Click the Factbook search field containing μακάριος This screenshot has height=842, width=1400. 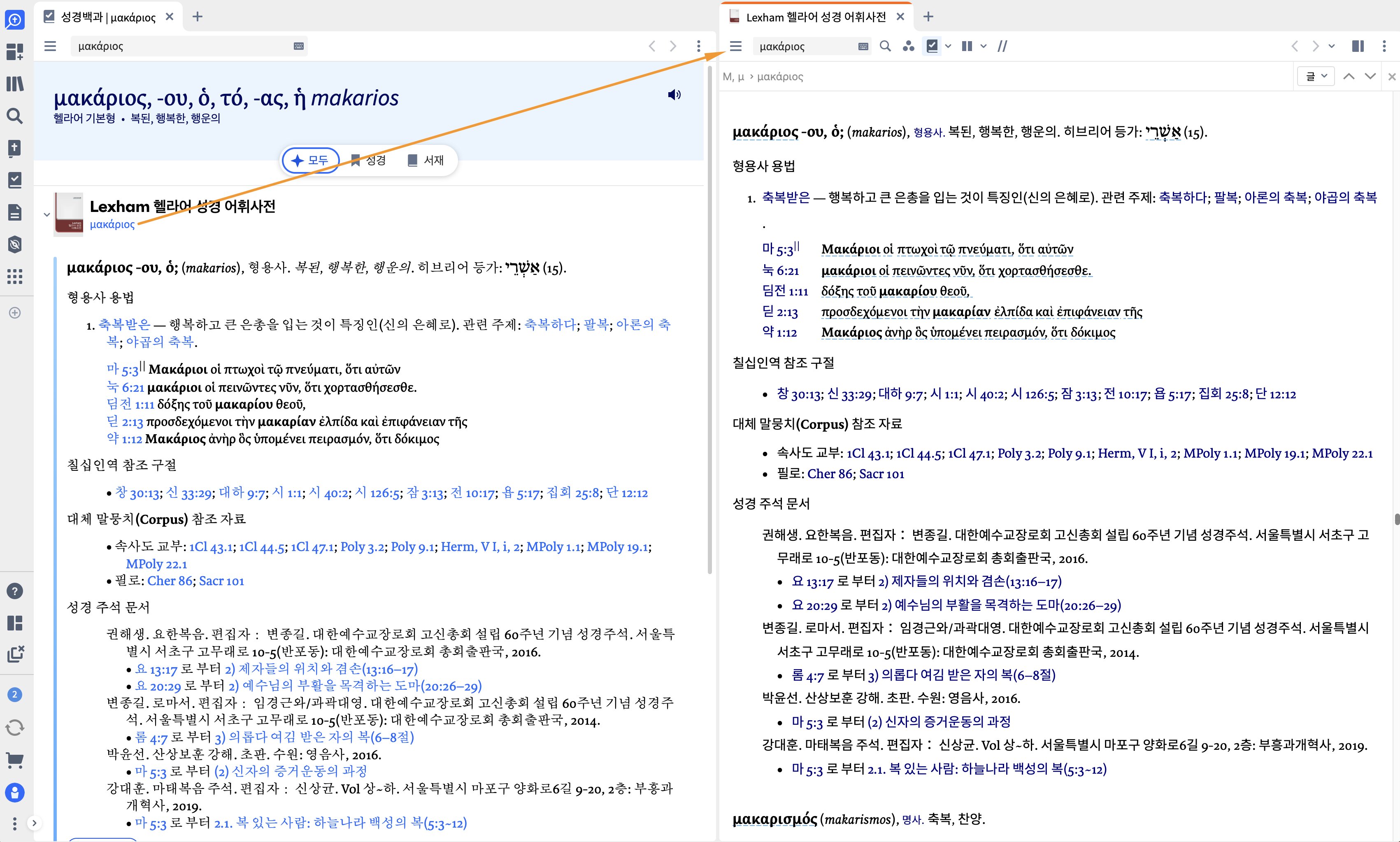[189, 46]
